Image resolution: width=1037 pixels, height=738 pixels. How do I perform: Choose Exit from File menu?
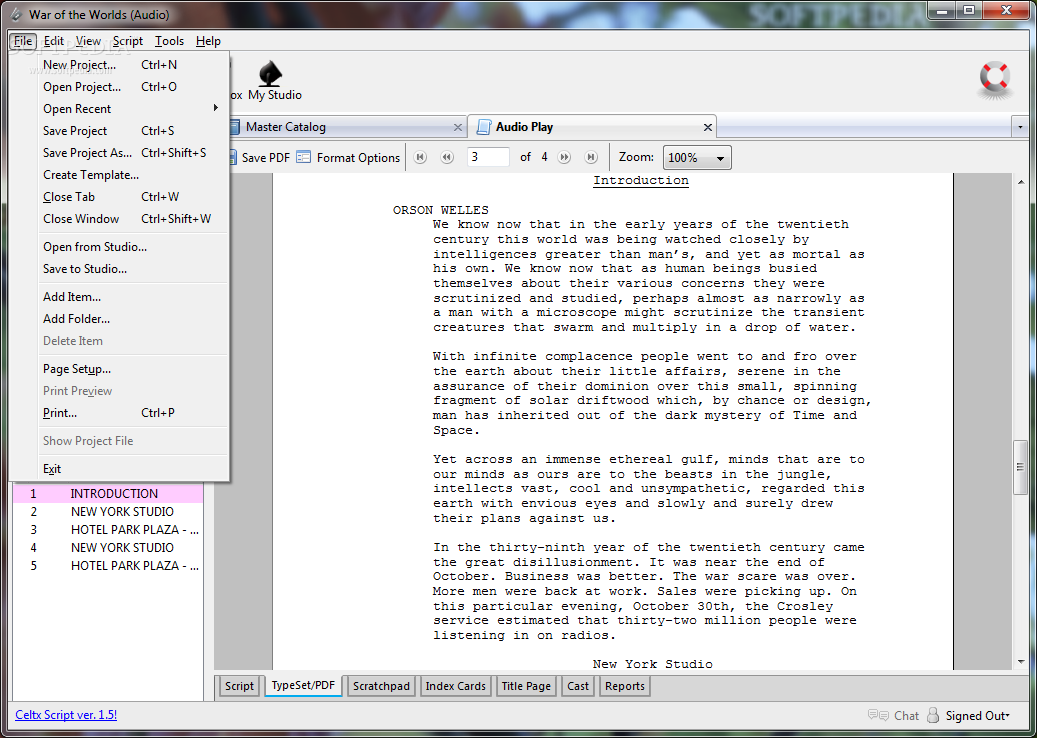point(119,469)
